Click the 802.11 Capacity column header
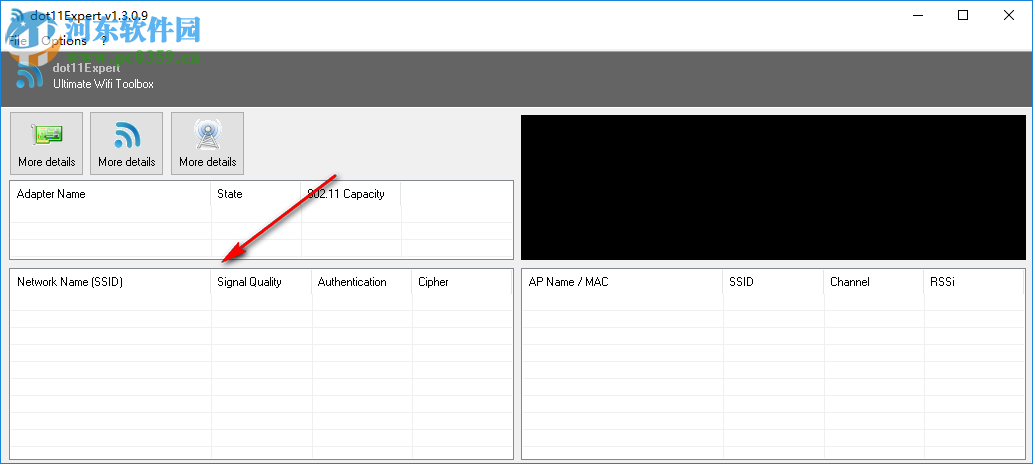Viewport: 1033px width, 464px height. [x=351, y=194]
